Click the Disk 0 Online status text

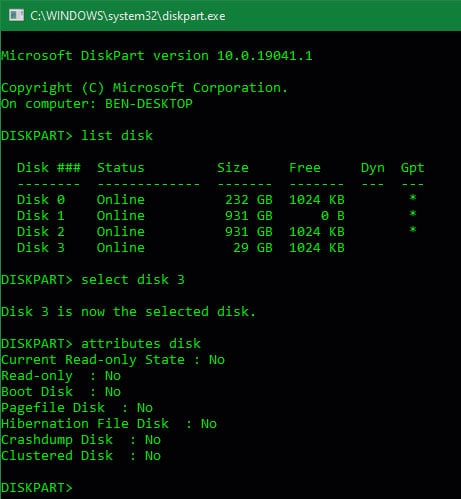coord(121,200)
